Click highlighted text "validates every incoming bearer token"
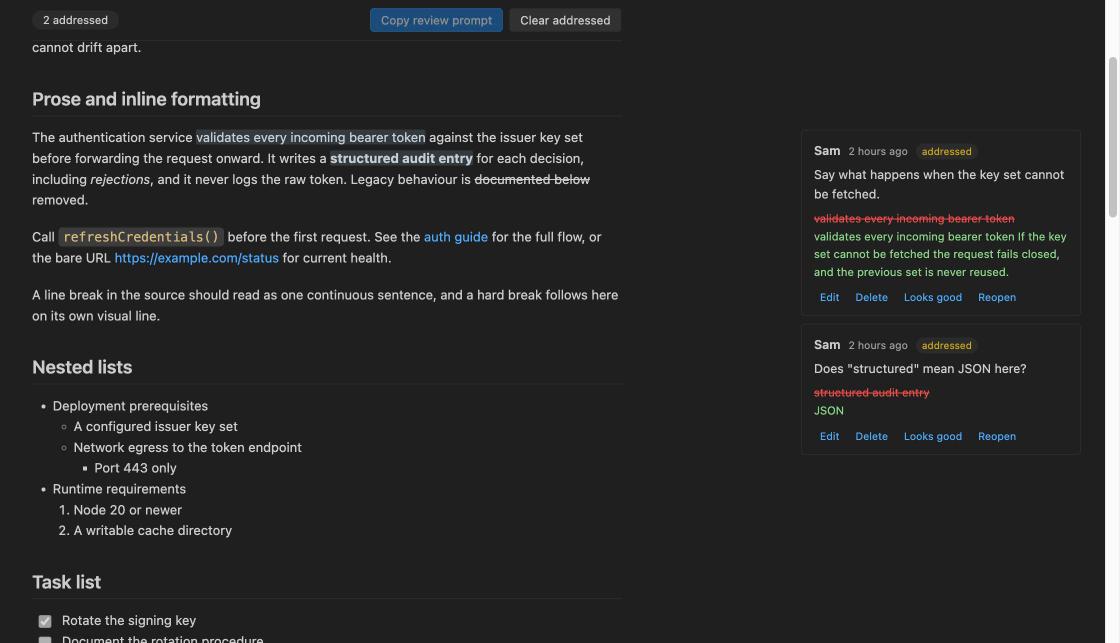This screenshot has width=1120, height=643. point(311,137)
